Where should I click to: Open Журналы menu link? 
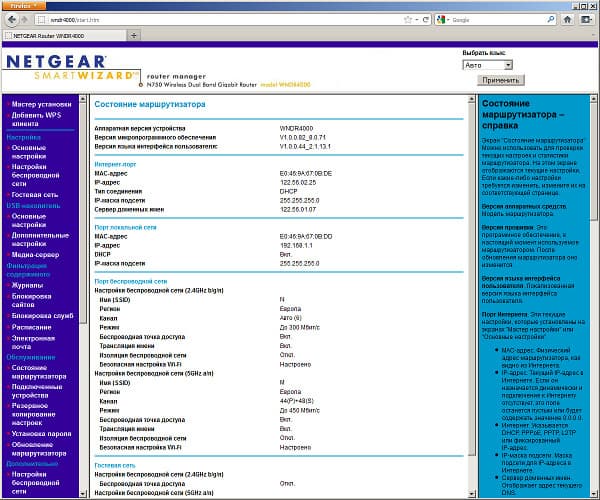tap(27, 285)
